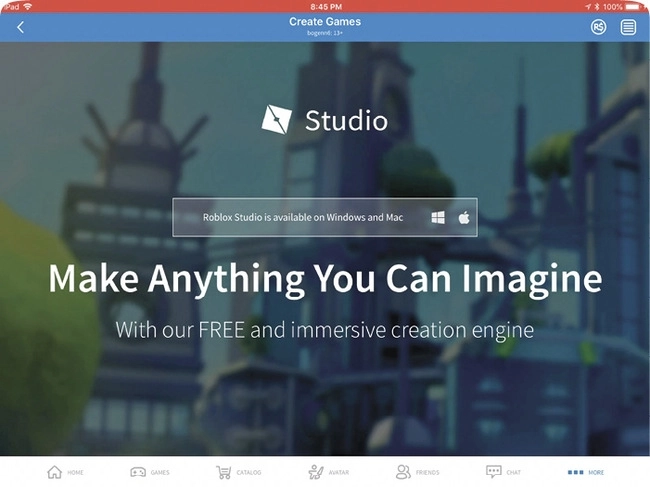
Task: Tap the Studio wordmark text
Action: pos(345,121)
